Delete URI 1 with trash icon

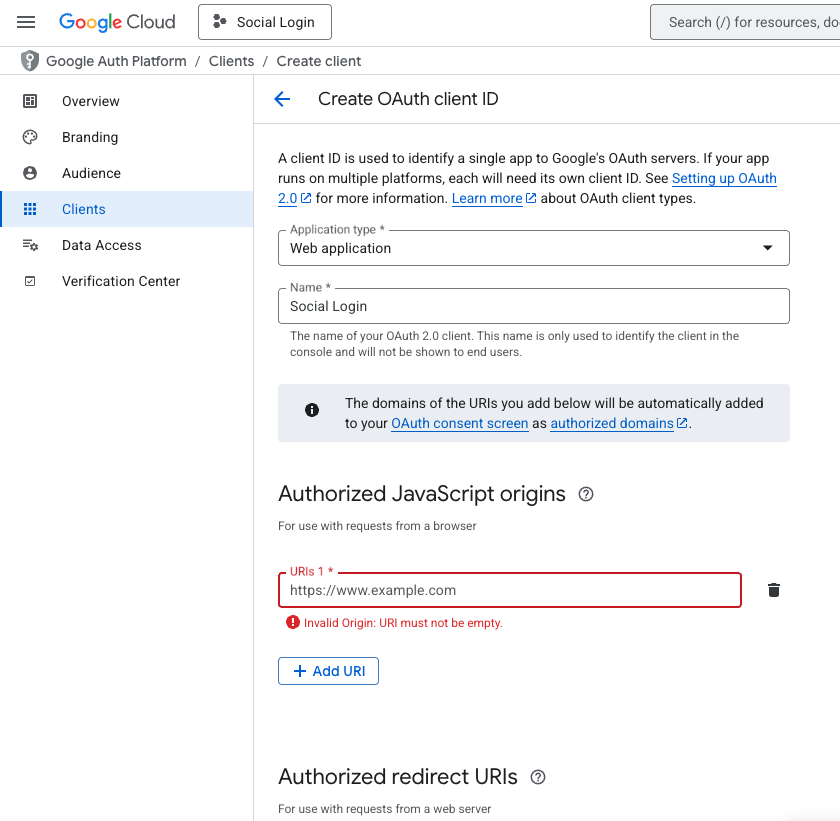773,590
